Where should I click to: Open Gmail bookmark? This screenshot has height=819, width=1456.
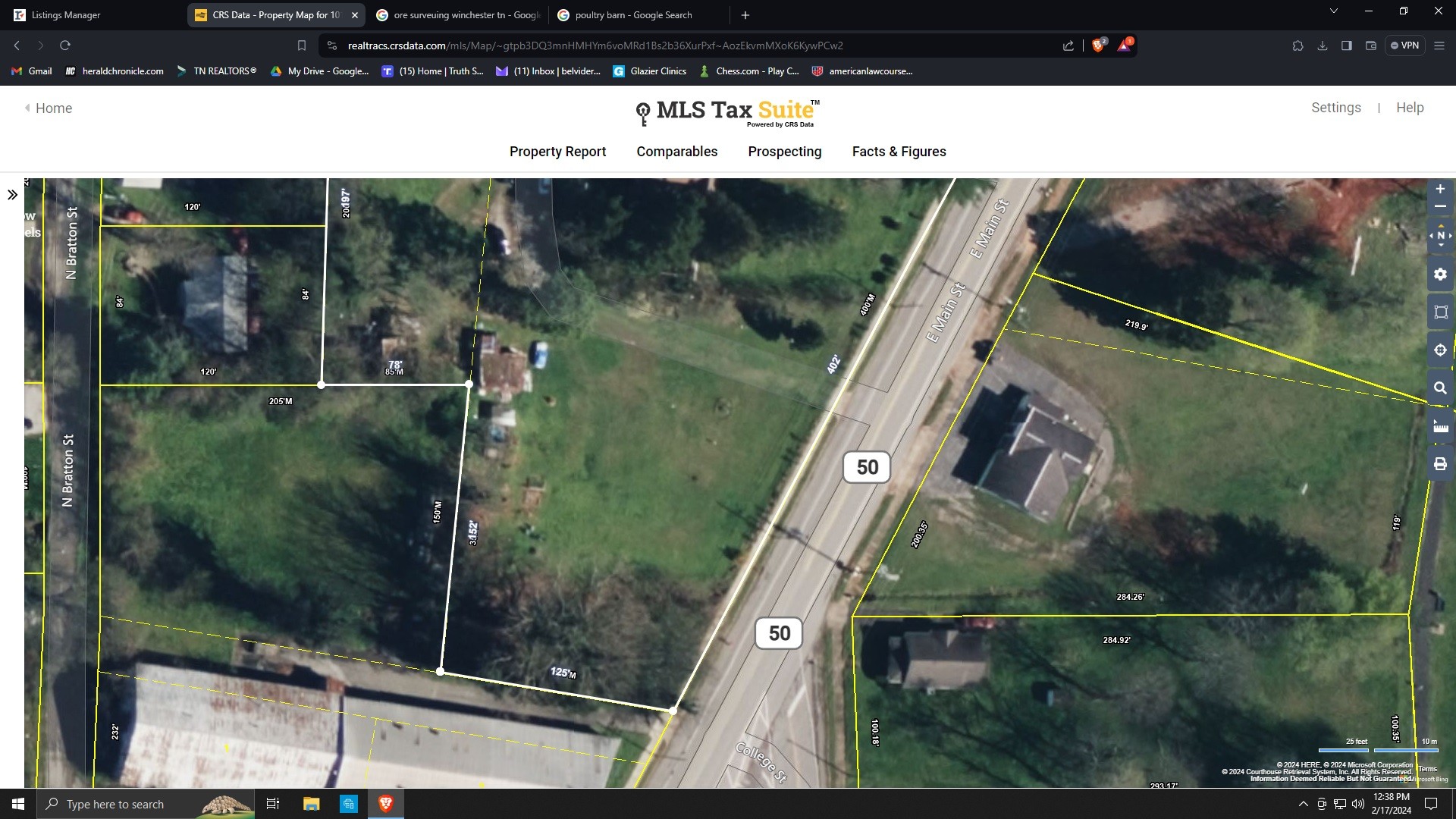coord(32,71)
